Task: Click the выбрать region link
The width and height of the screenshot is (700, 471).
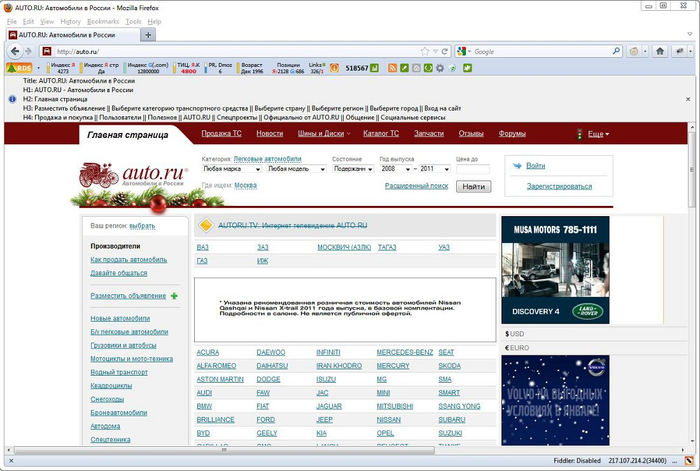Action: pos(142,226)
